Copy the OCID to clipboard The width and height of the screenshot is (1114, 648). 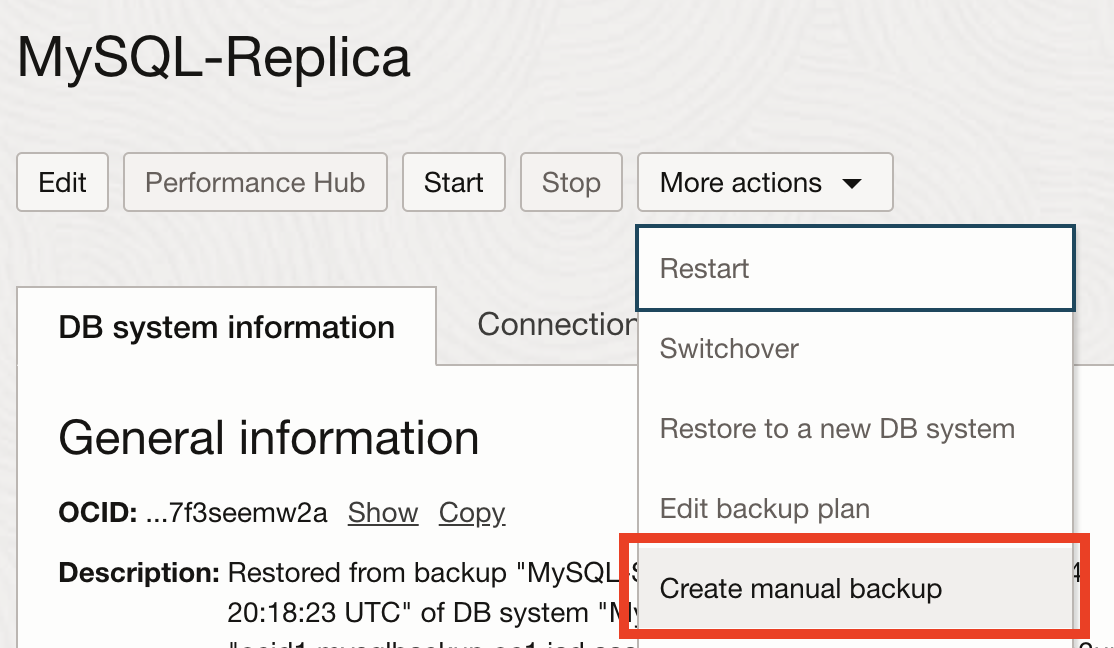click(472, 512)
